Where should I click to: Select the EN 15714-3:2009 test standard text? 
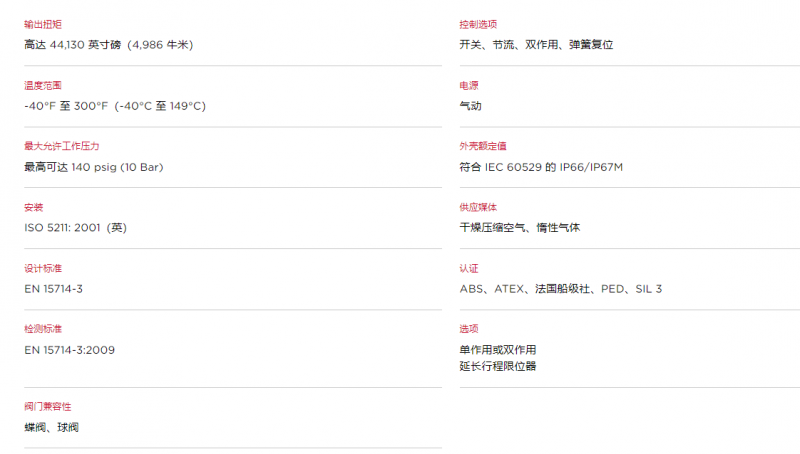point(69,350)
